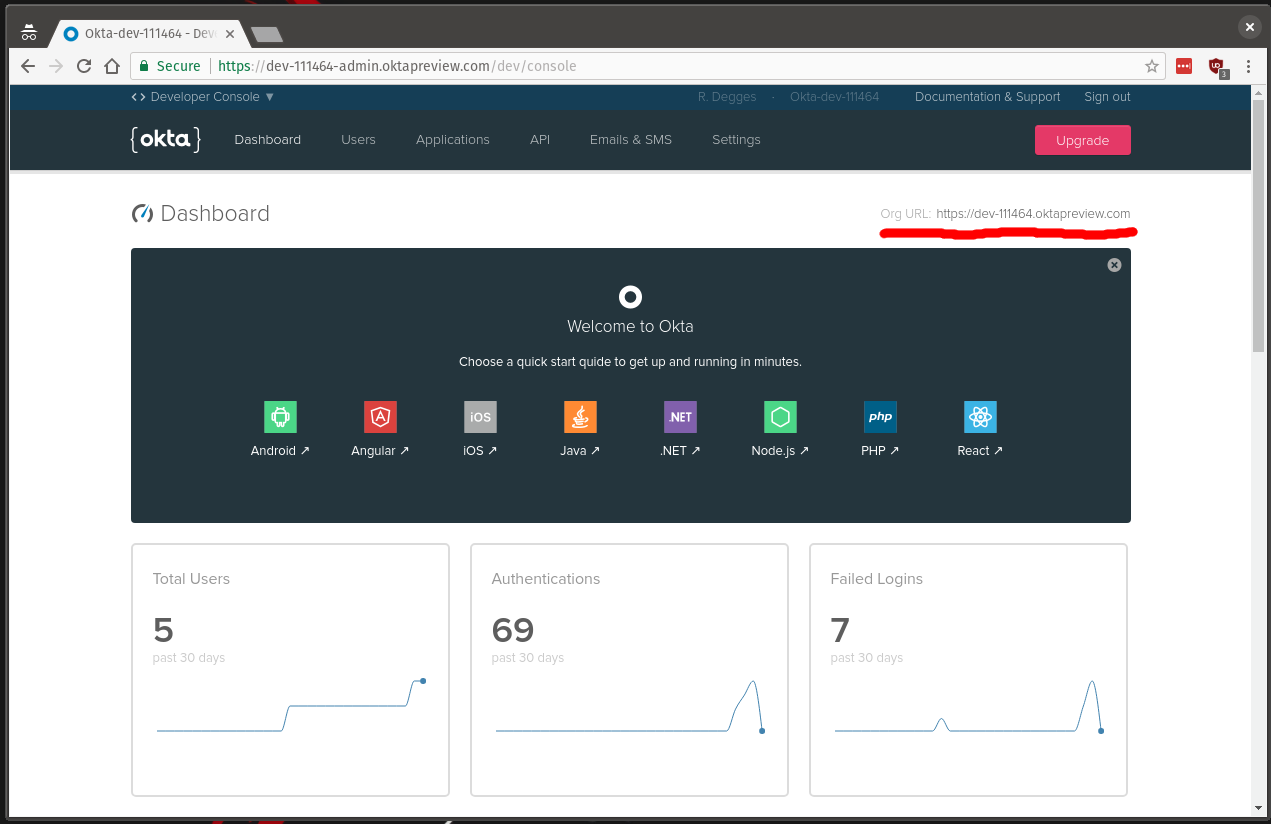The image size is (1271, 824).
Task: Click the Okta logo in header
Action: (x=165, y=139)
